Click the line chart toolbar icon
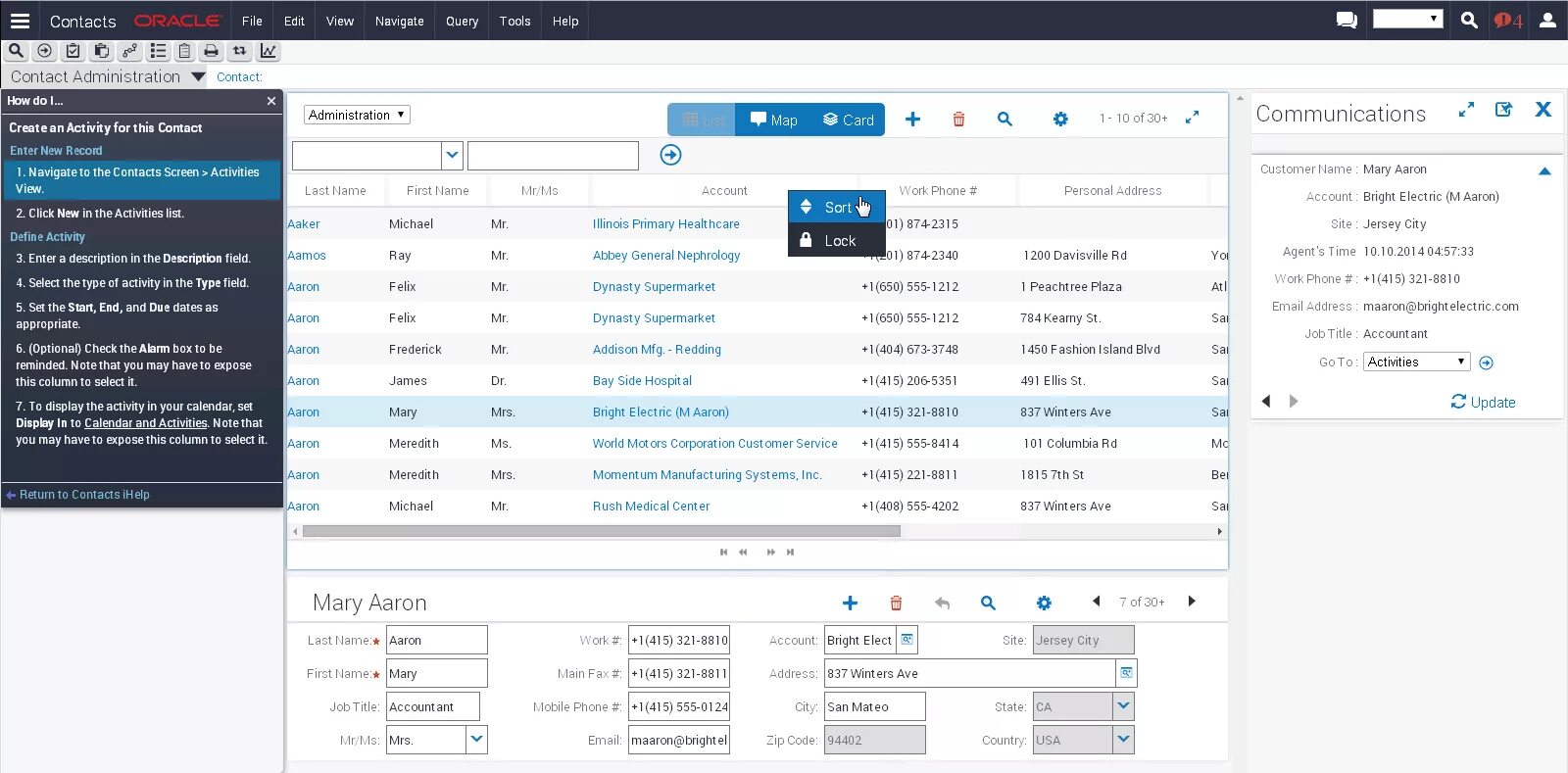1568x773 pixels. coord(268,51)
